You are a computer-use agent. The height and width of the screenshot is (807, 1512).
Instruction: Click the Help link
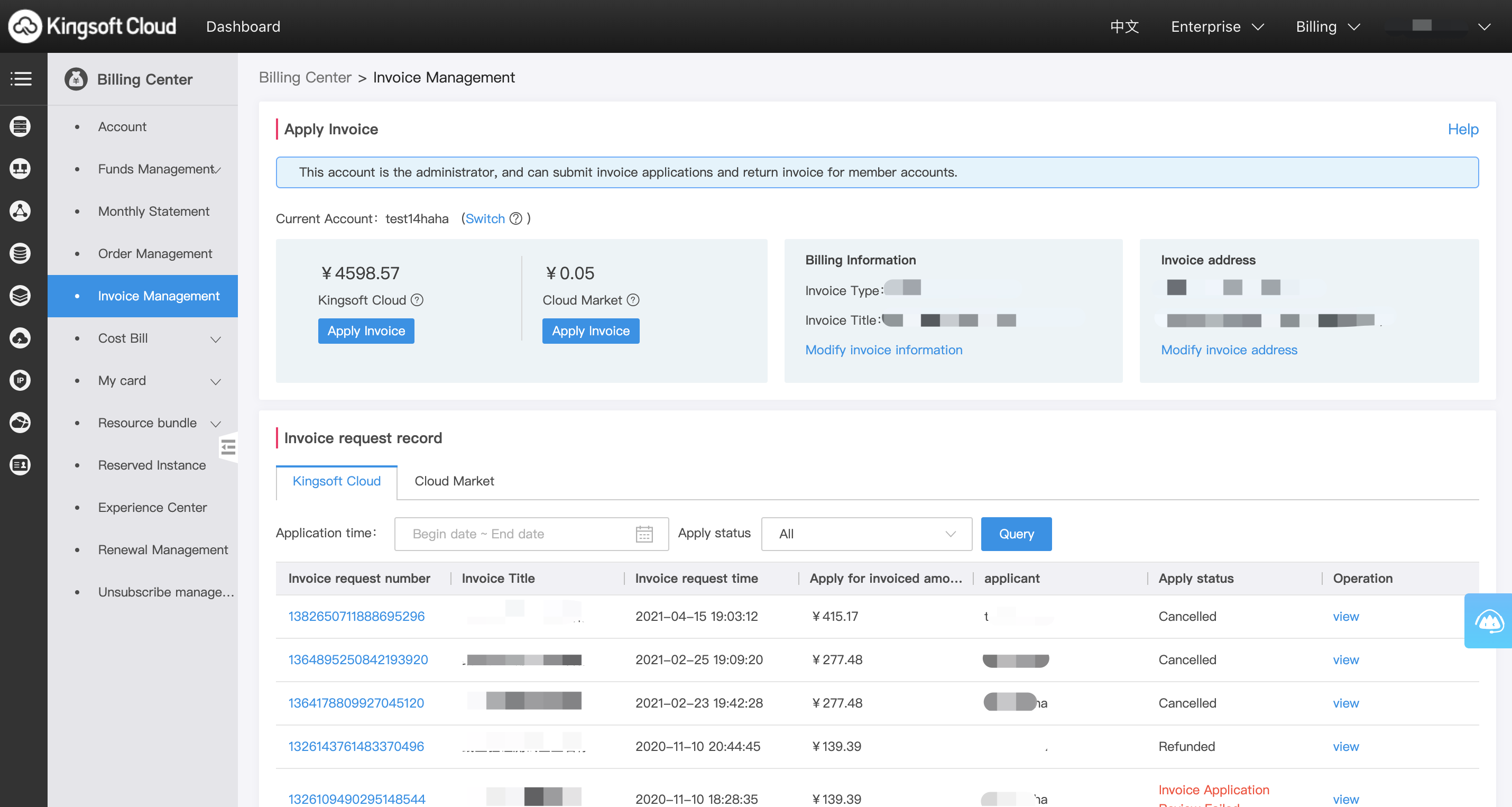[x=1463, y=129]
